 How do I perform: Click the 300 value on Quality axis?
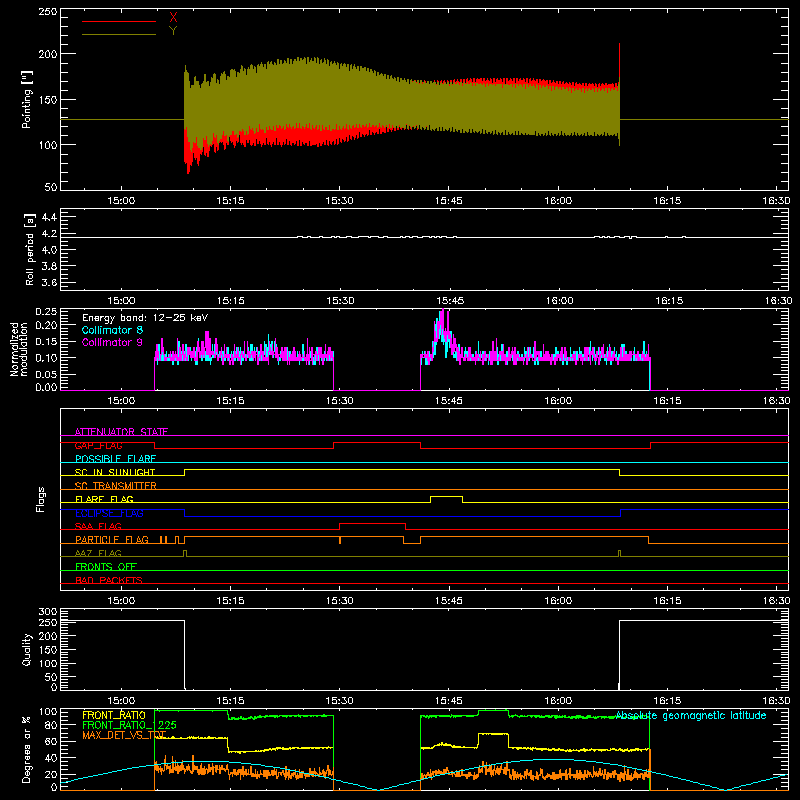[48, 612]
